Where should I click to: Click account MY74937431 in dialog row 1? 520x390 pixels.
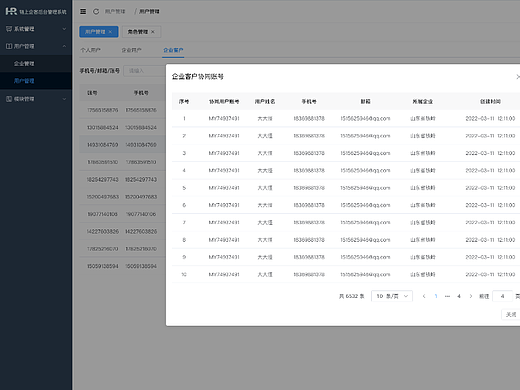point(224,119)
